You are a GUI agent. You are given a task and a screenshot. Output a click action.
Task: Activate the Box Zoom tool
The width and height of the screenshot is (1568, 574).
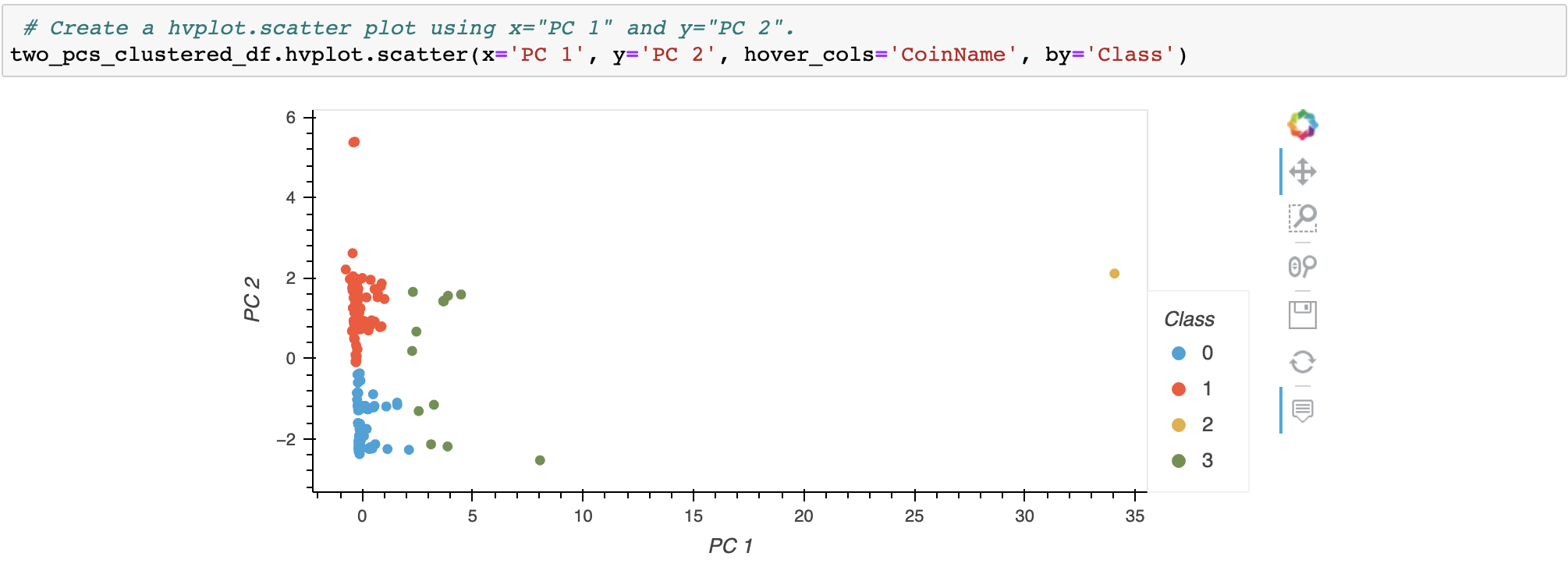[1302, 218]
